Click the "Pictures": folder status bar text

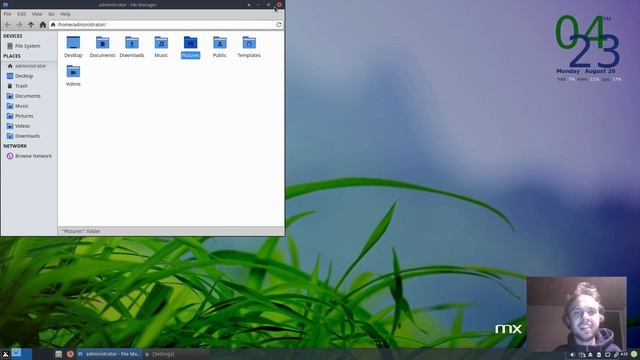[x=81, y=231]
